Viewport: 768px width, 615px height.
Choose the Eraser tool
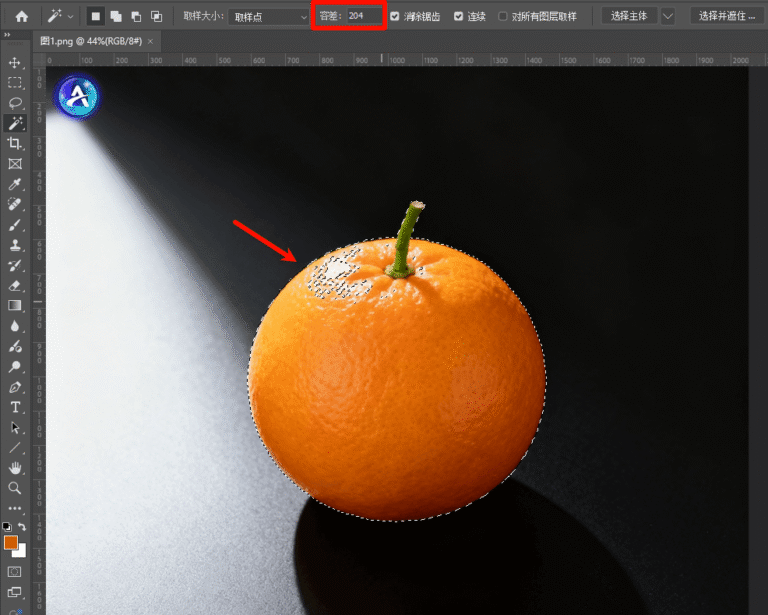[x=15, y=285]
